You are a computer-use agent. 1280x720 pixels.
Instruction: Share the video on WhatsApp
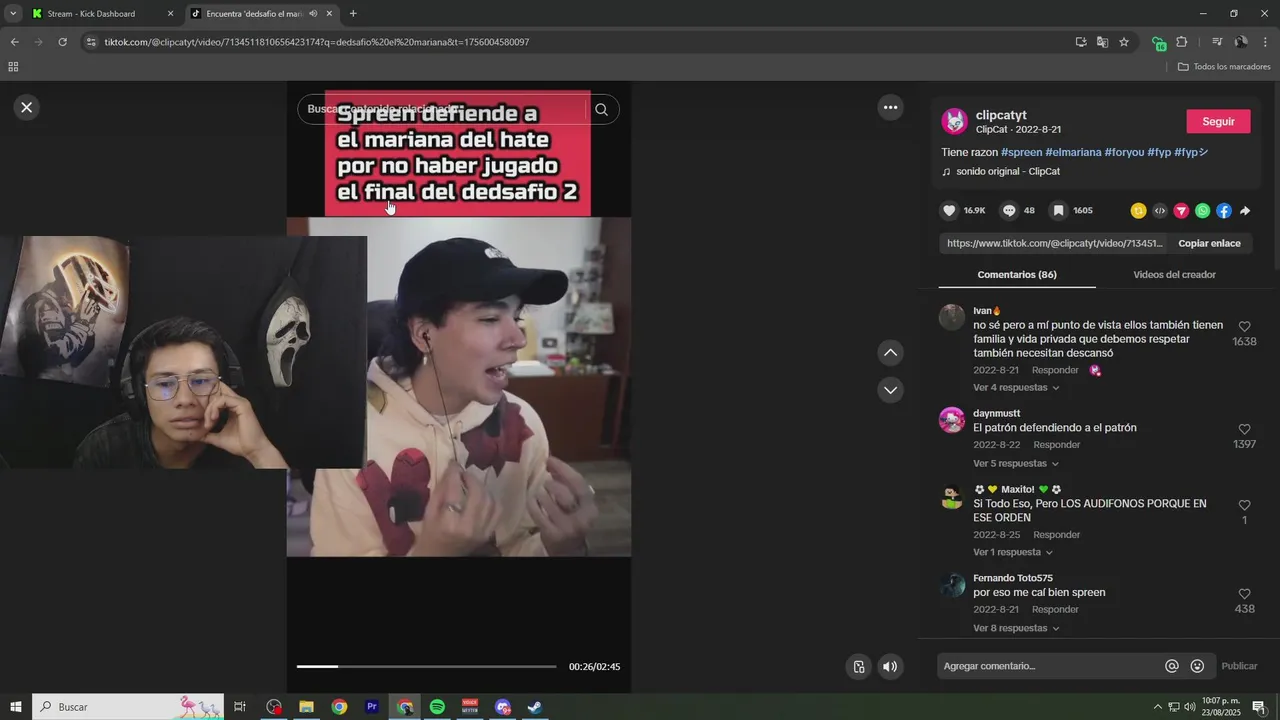(x=1202, y=210)
